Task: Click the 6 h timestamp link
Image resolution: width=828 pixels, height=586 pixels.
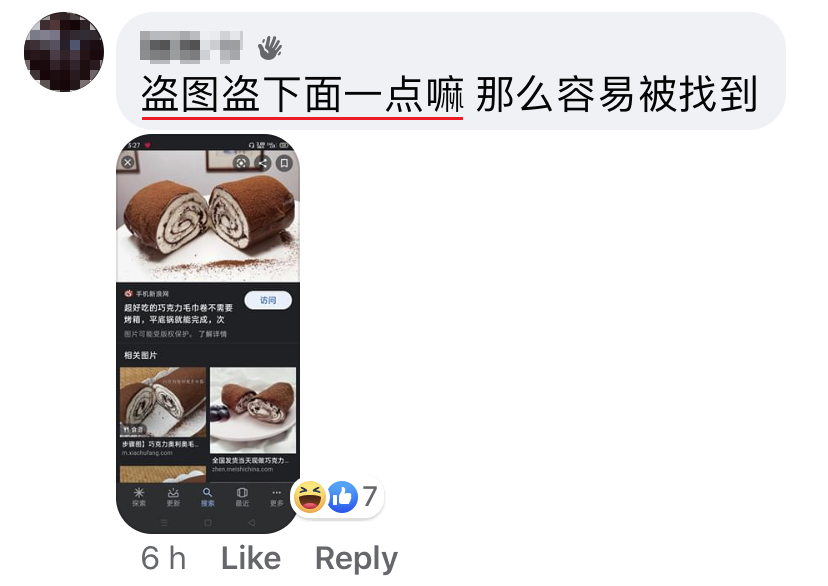Action: click(x=163, y=559)
